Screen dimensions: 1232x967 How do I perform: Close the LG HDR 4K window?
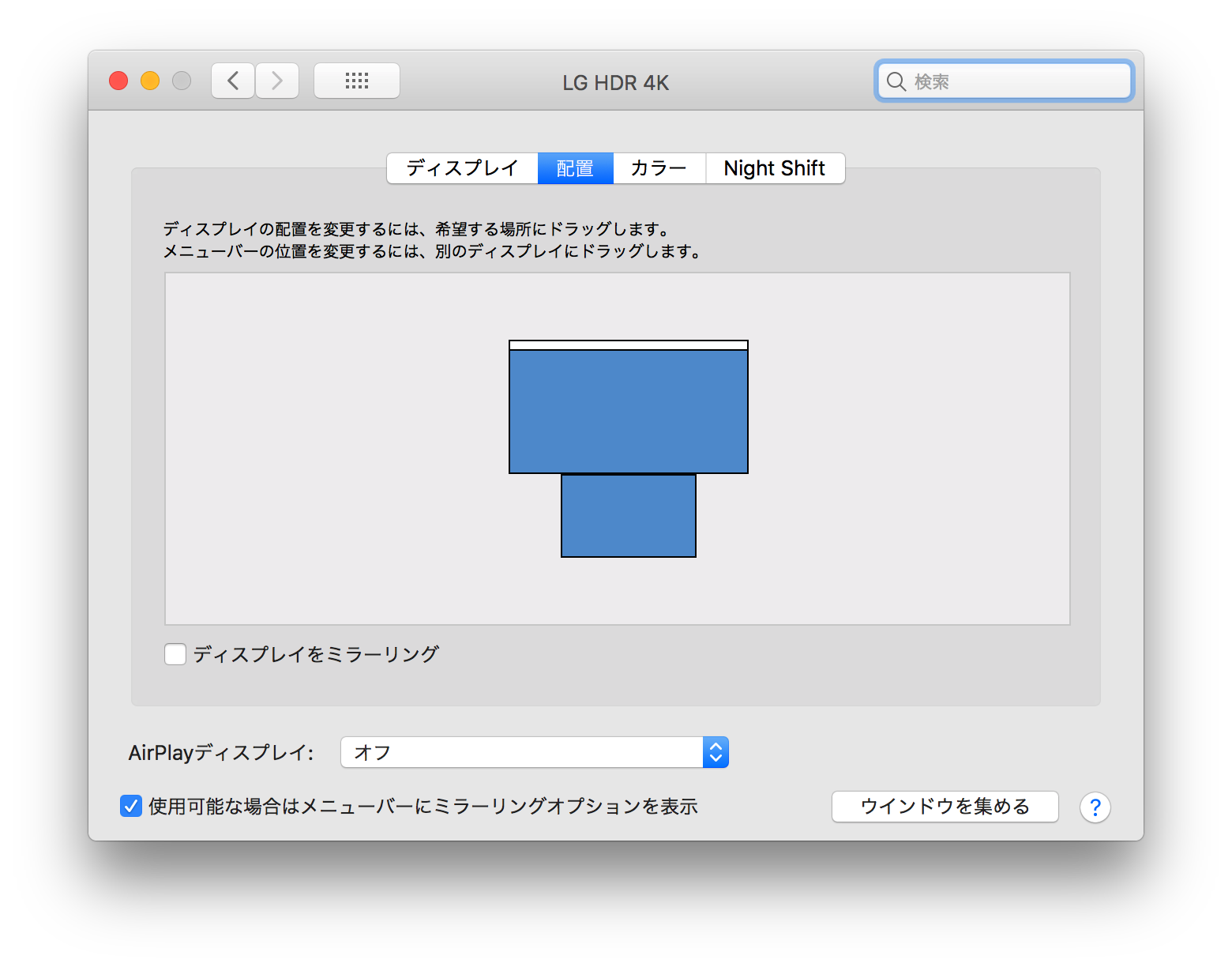[x=118, y=81]
